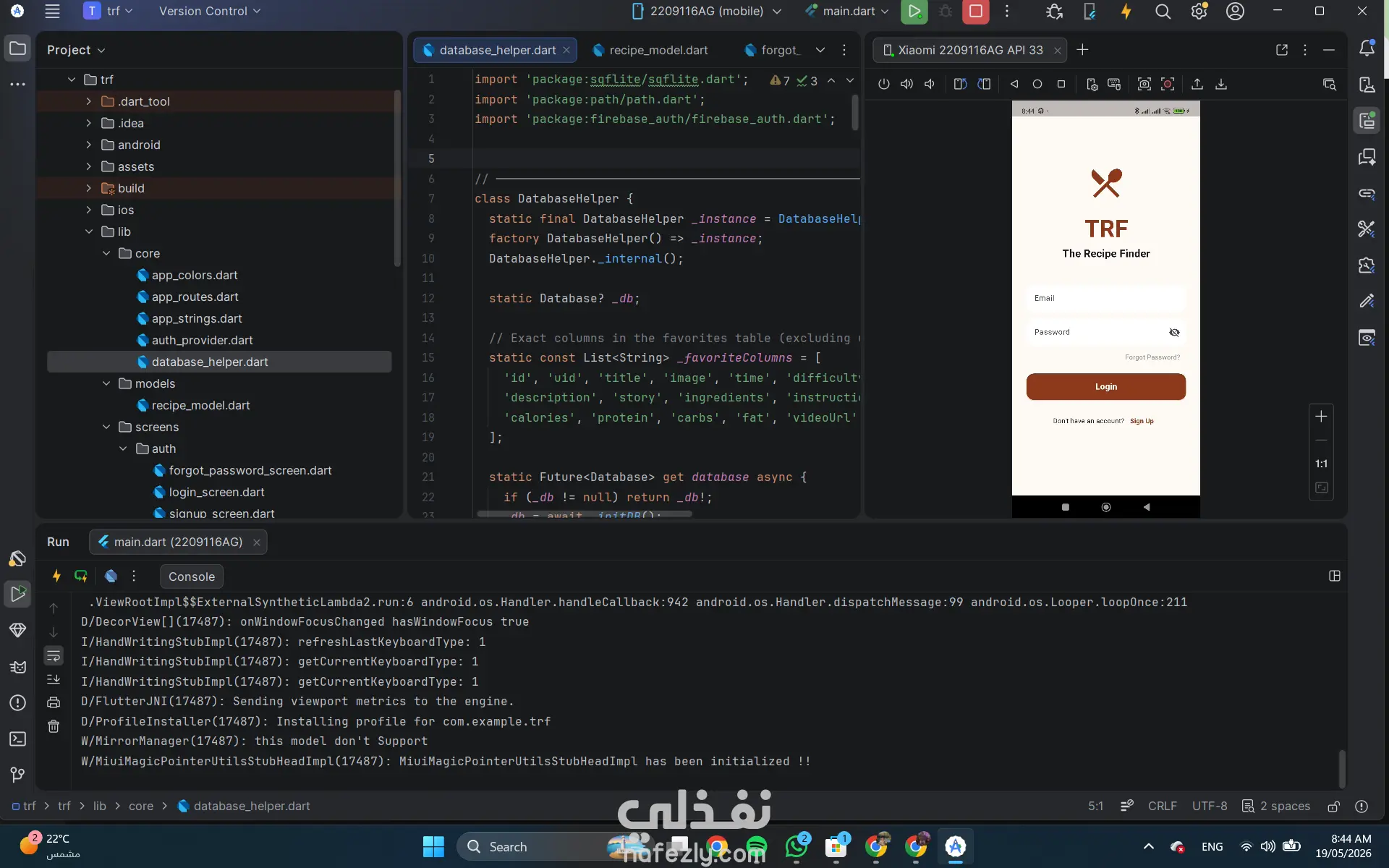Open the main hamburger menu
The image size is (1389, 868).
pyautogui.click(x=52, y=11)
